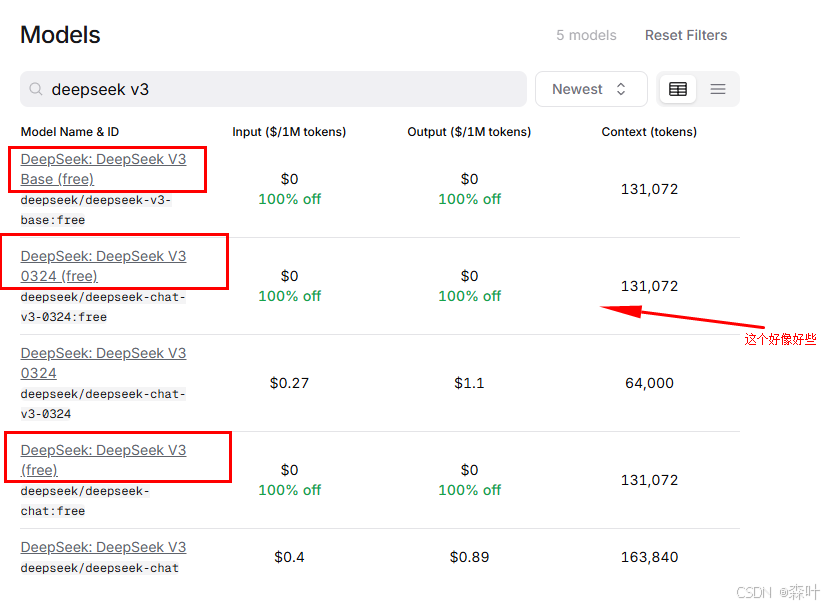The height and width of the screenshot is (608, 832).
Task: Click output $0 in V3 0324 (free) row
Action: pos(469,276)
